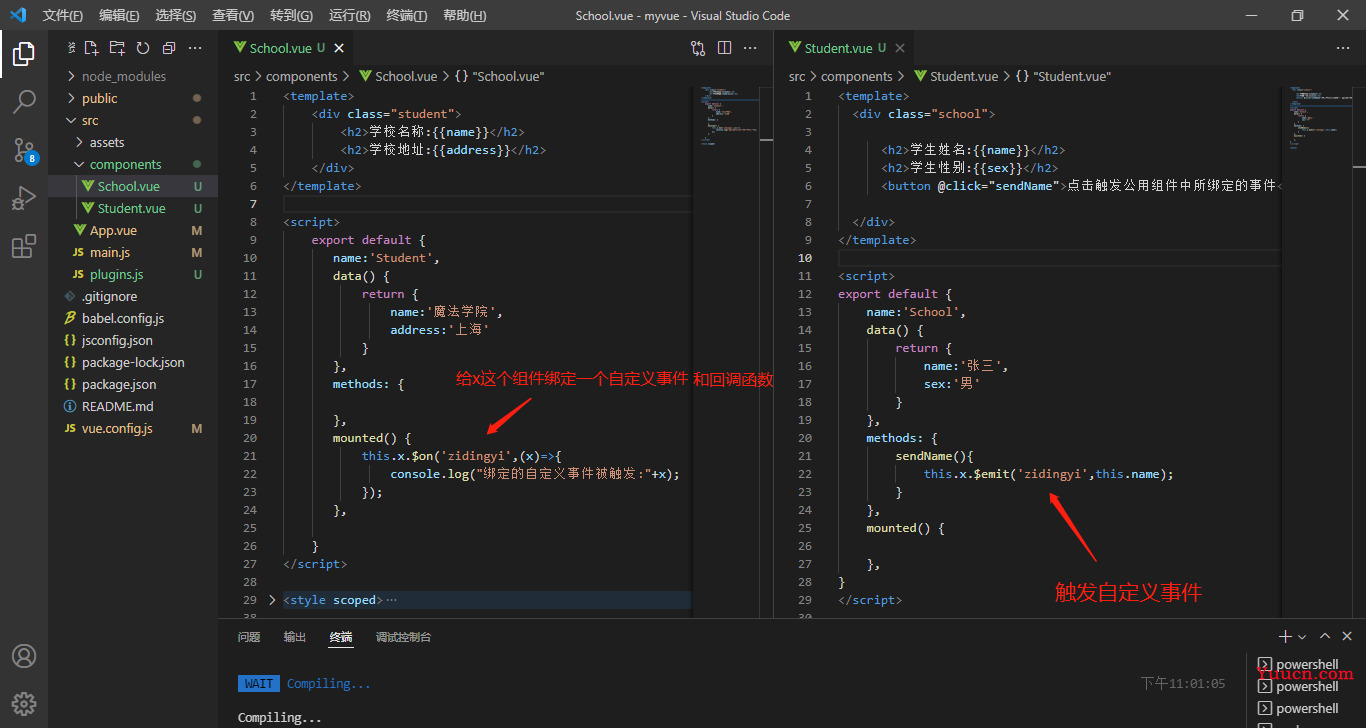This screenshot has height=728, width=1366.
Task: Open the 选择(S) menu
Action: tap(176, 15)
